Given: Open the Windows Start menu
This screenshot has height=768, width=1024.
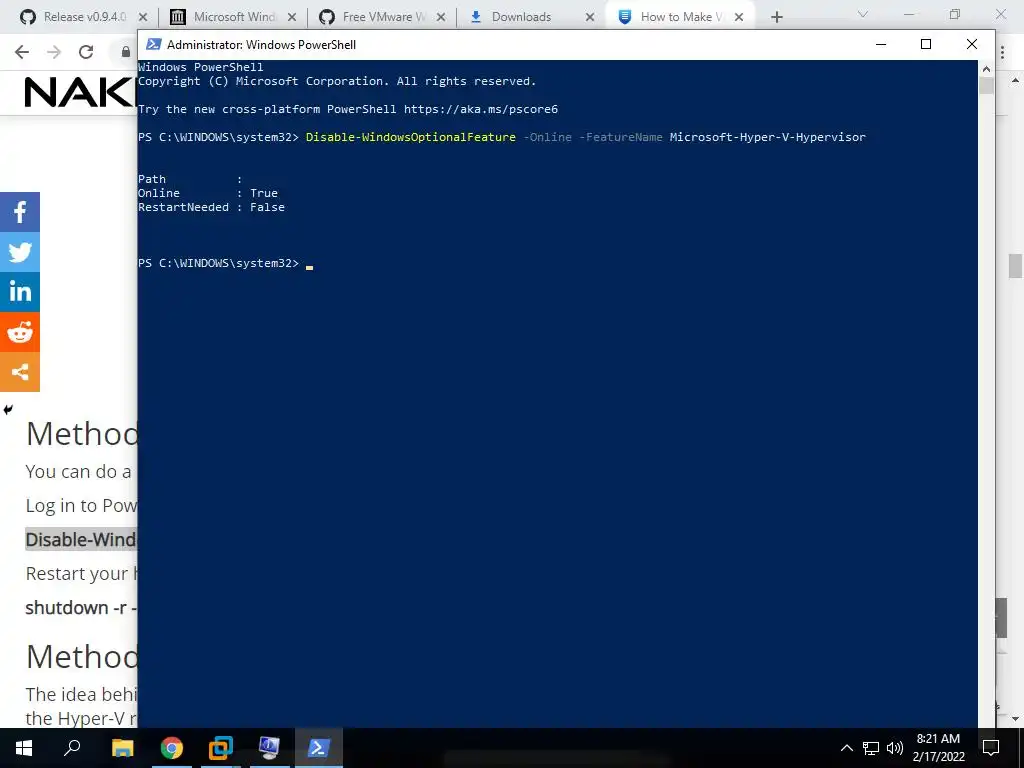Looking at the screenshot, I should pos(24,748).
